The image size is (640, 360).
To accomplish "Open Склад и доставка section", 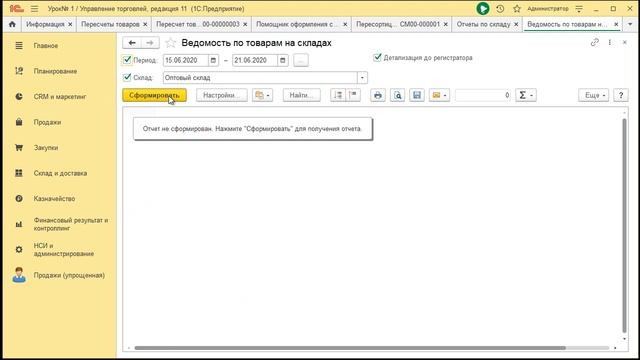I will (60, 173).
